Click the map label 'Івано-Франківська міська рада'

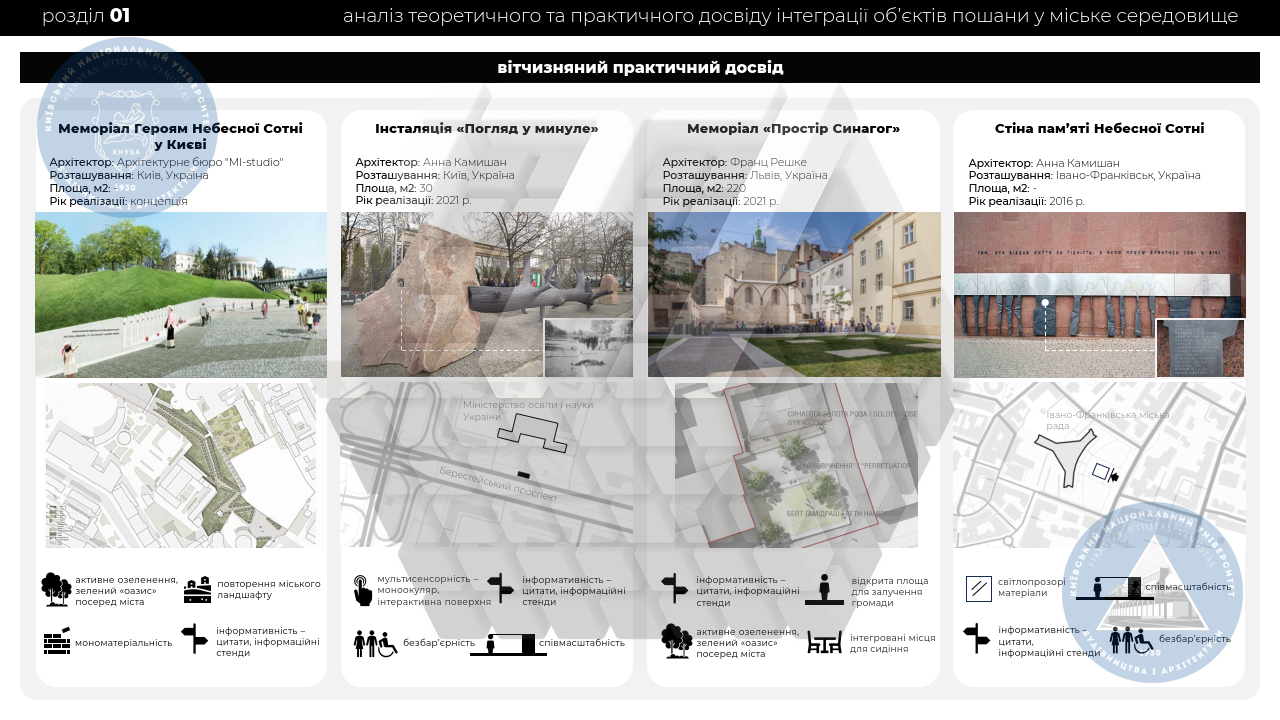[1108, 420]
